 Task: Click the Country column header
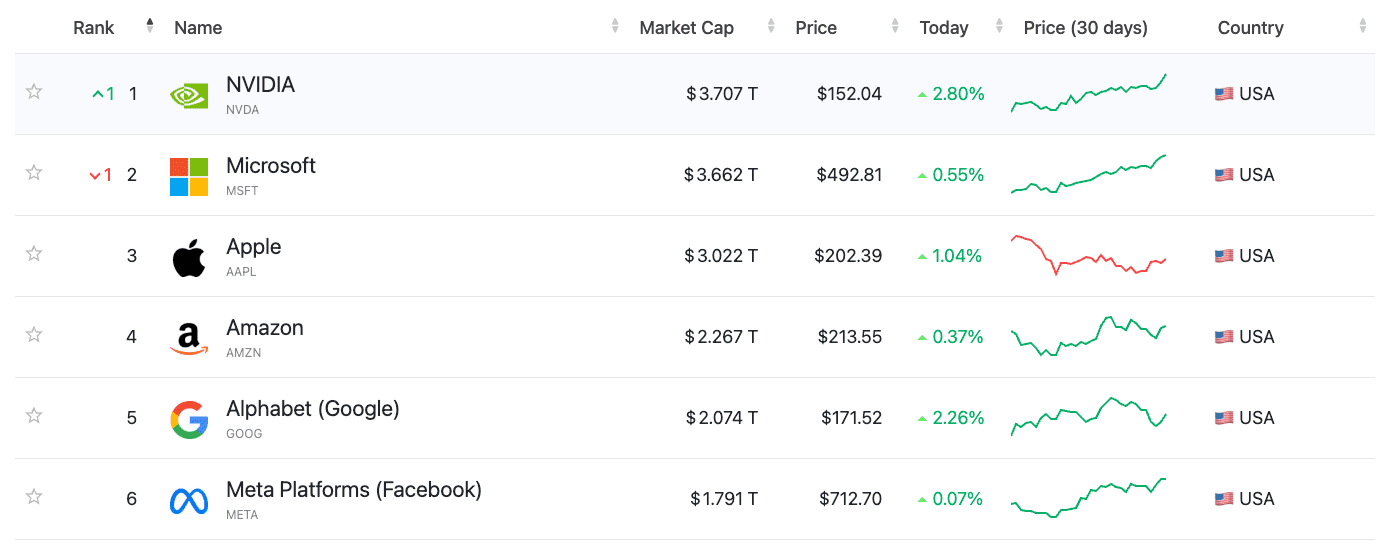tap(1250, 28)
